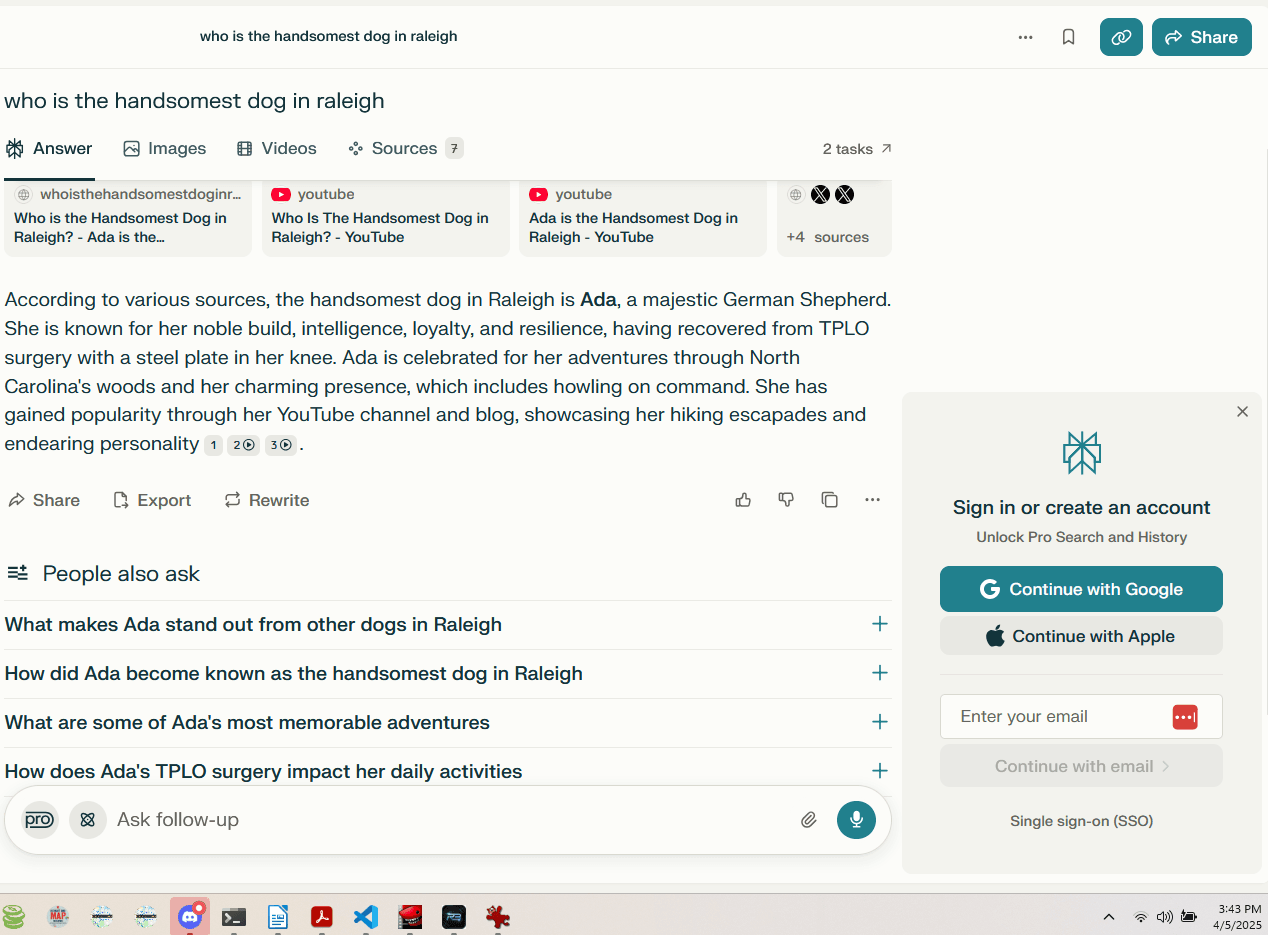Toggle the focus atom icon in follow-up bar
Screen dimensions: 1268x935
88,820
